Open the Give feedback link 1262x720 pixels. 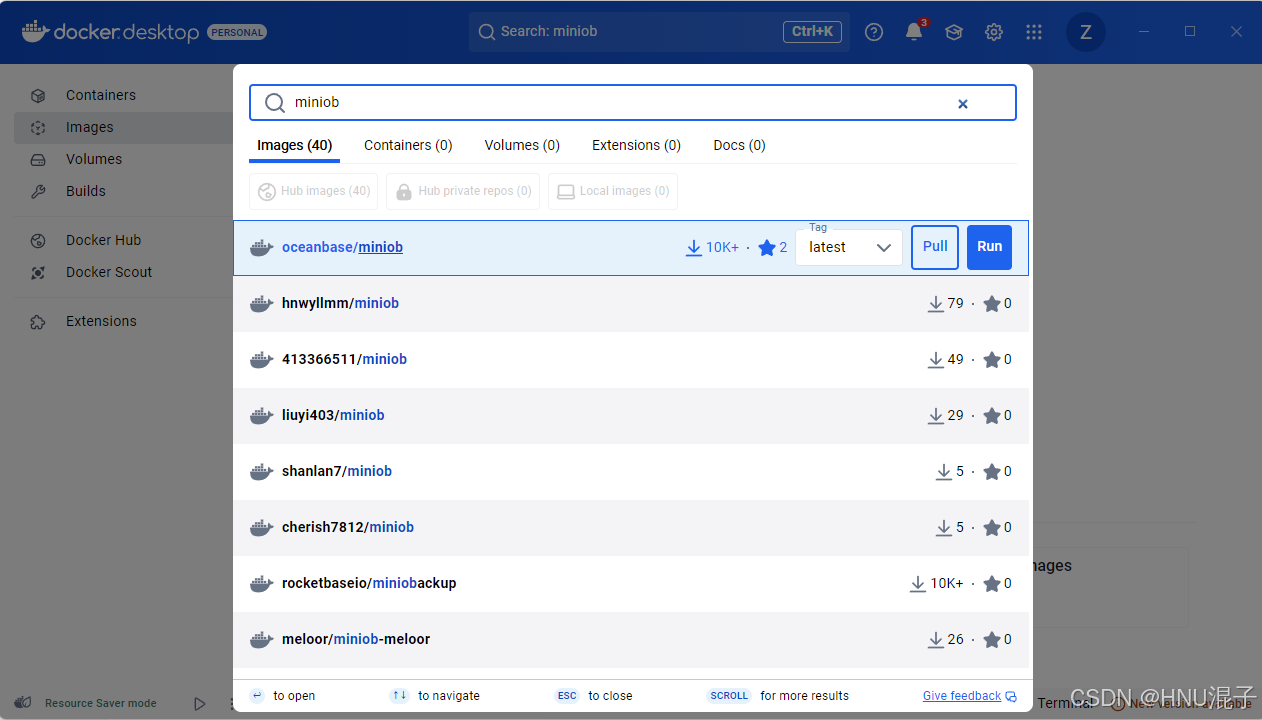pyautogui.click(x=961, y=695)
